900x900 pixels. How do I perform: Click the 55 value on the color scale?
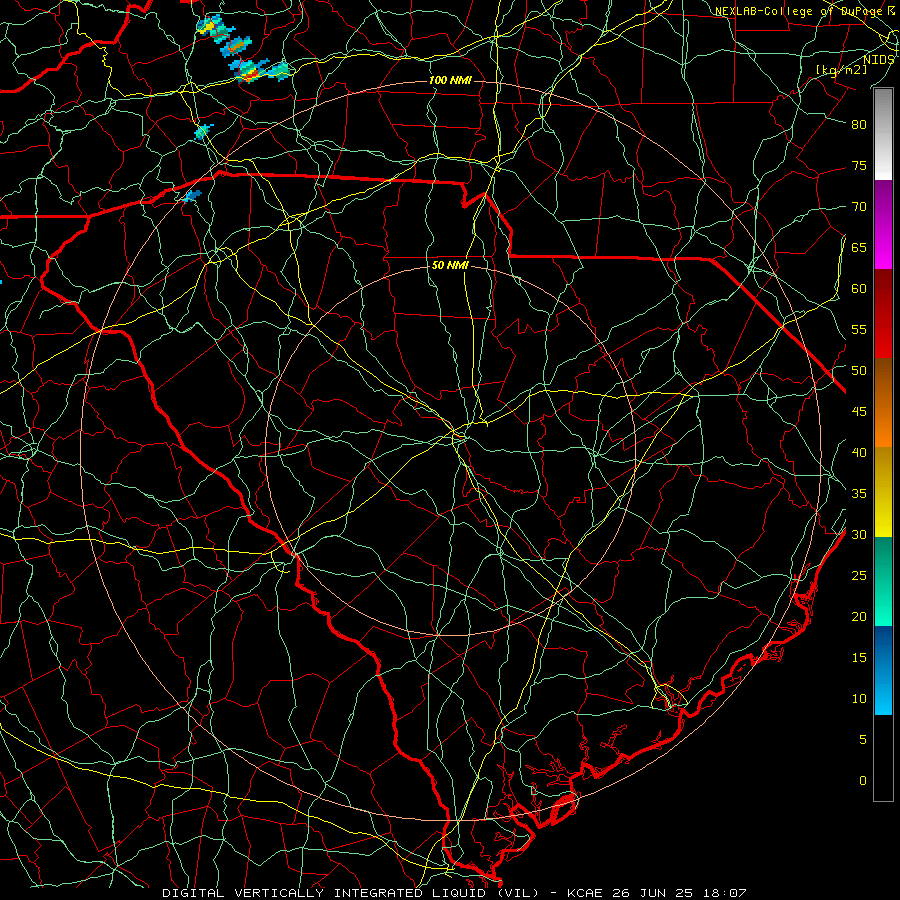pos(859,330)
